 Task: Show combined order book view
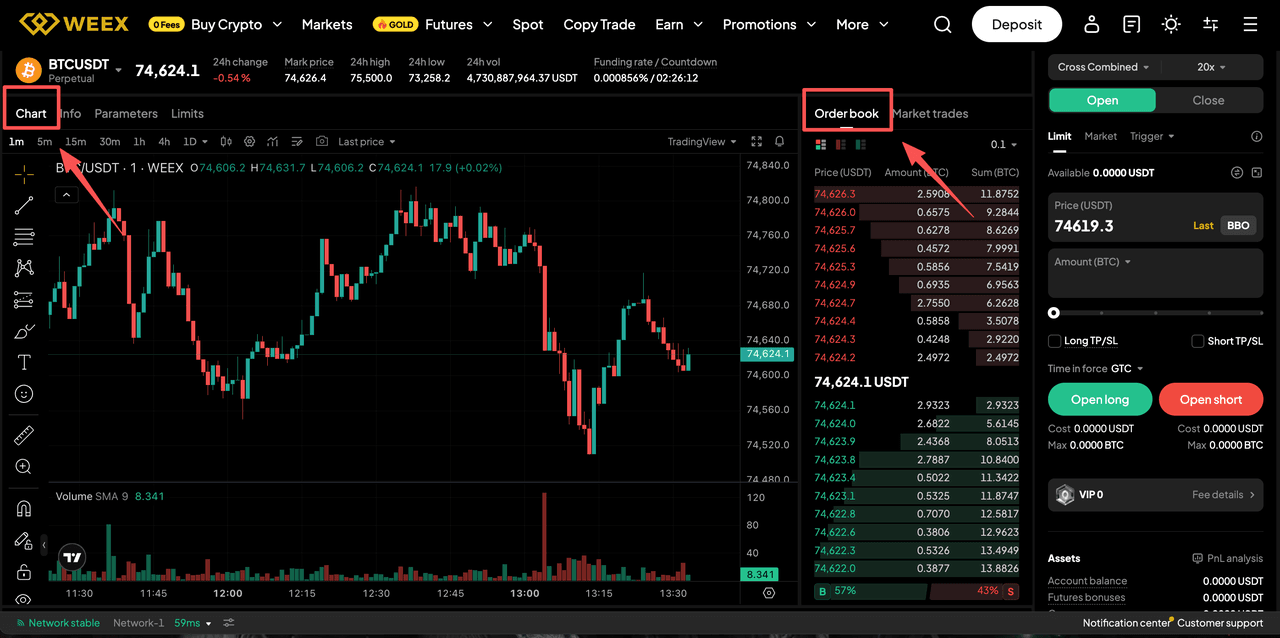821,145
